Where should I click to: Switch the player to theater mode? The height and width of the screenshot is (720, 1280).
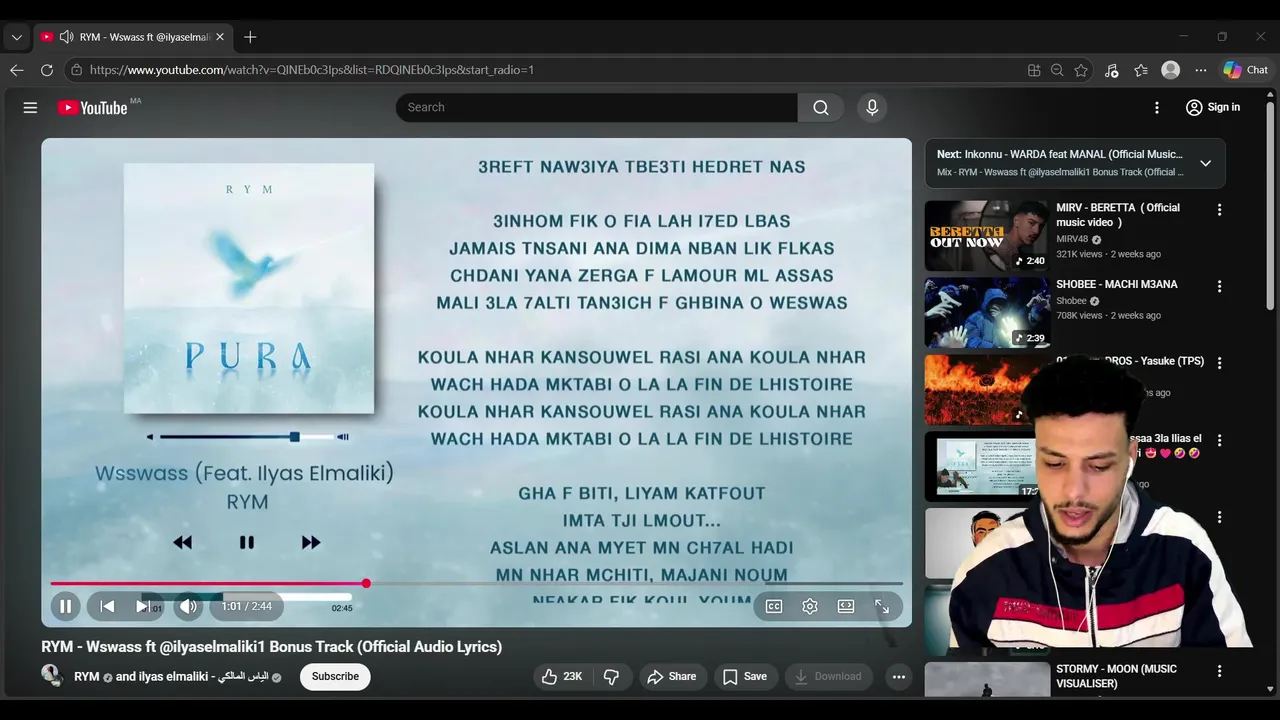coord(846,606)
